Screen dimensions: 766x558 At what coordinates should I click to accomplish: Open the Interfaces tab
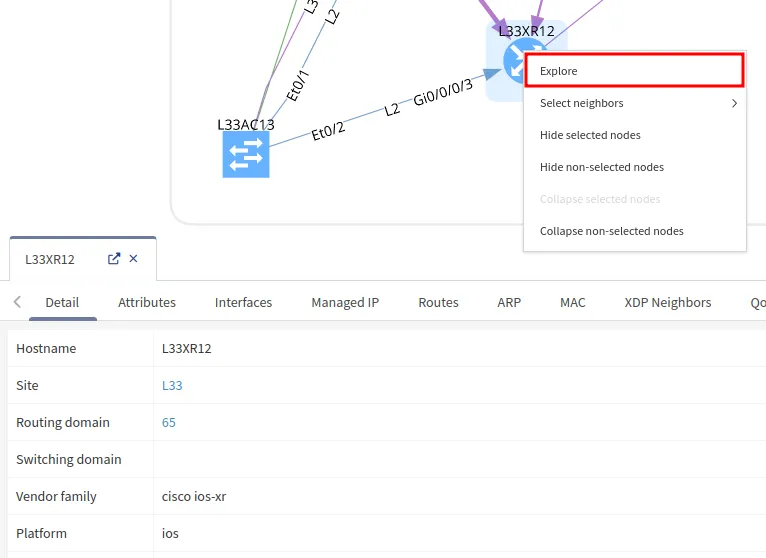(243, 302)
